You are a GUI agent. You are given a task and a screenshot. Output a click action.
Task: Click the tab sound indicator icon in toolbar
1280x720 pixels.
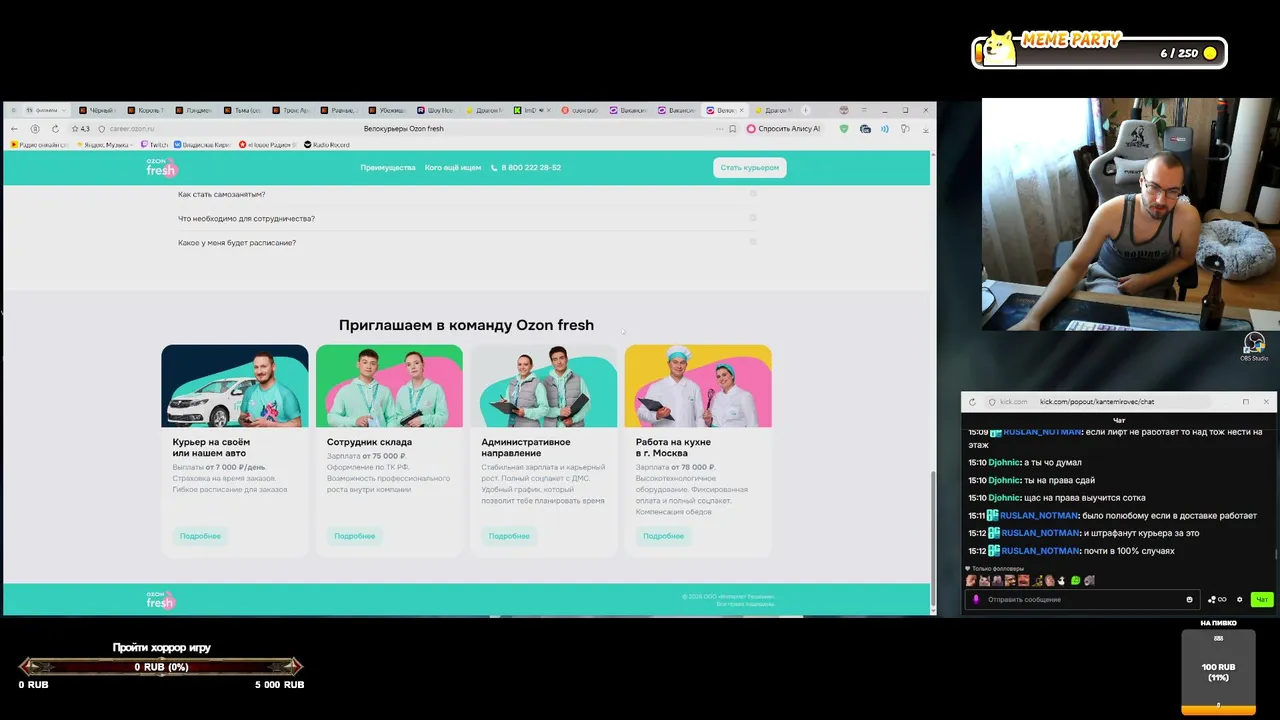pyautogui.click(x=885, y=129)
